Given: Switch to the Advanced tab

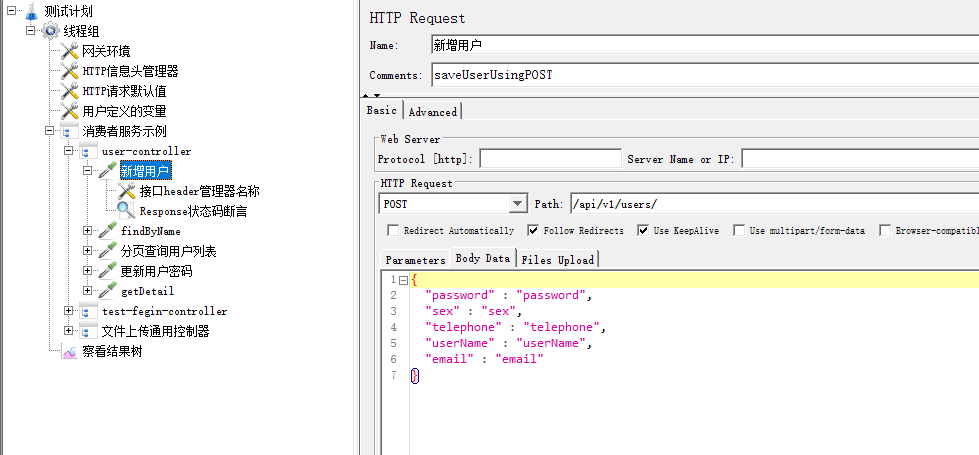Looking at the screenshot, I should point(433,112).
